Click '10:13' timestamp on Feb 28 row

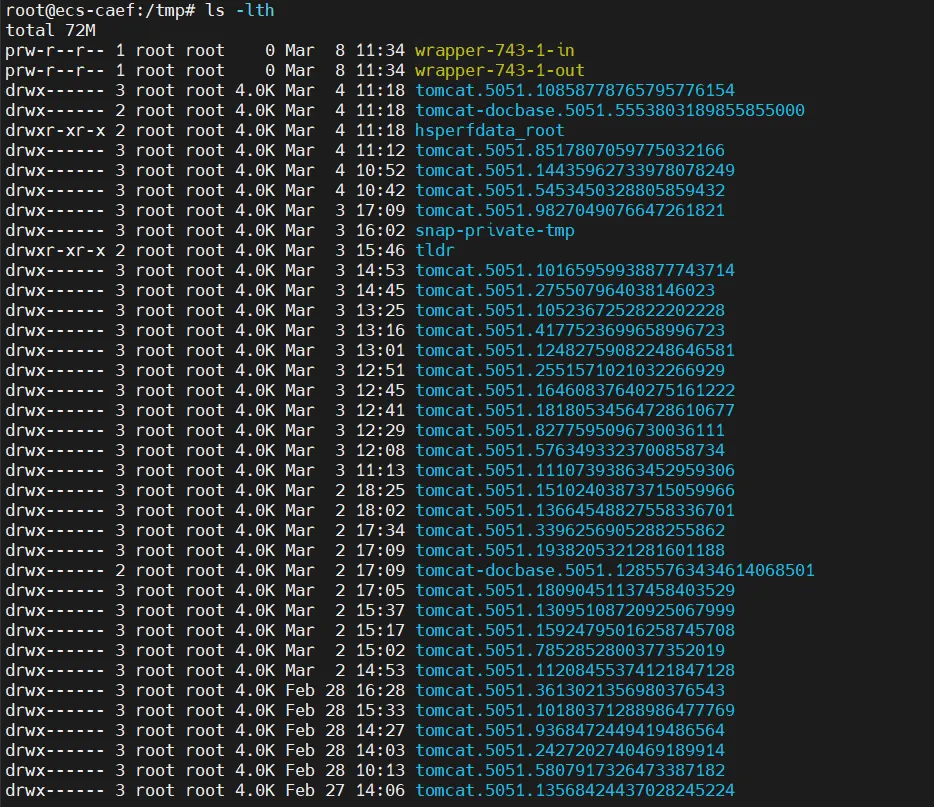[x=380, y=771]
